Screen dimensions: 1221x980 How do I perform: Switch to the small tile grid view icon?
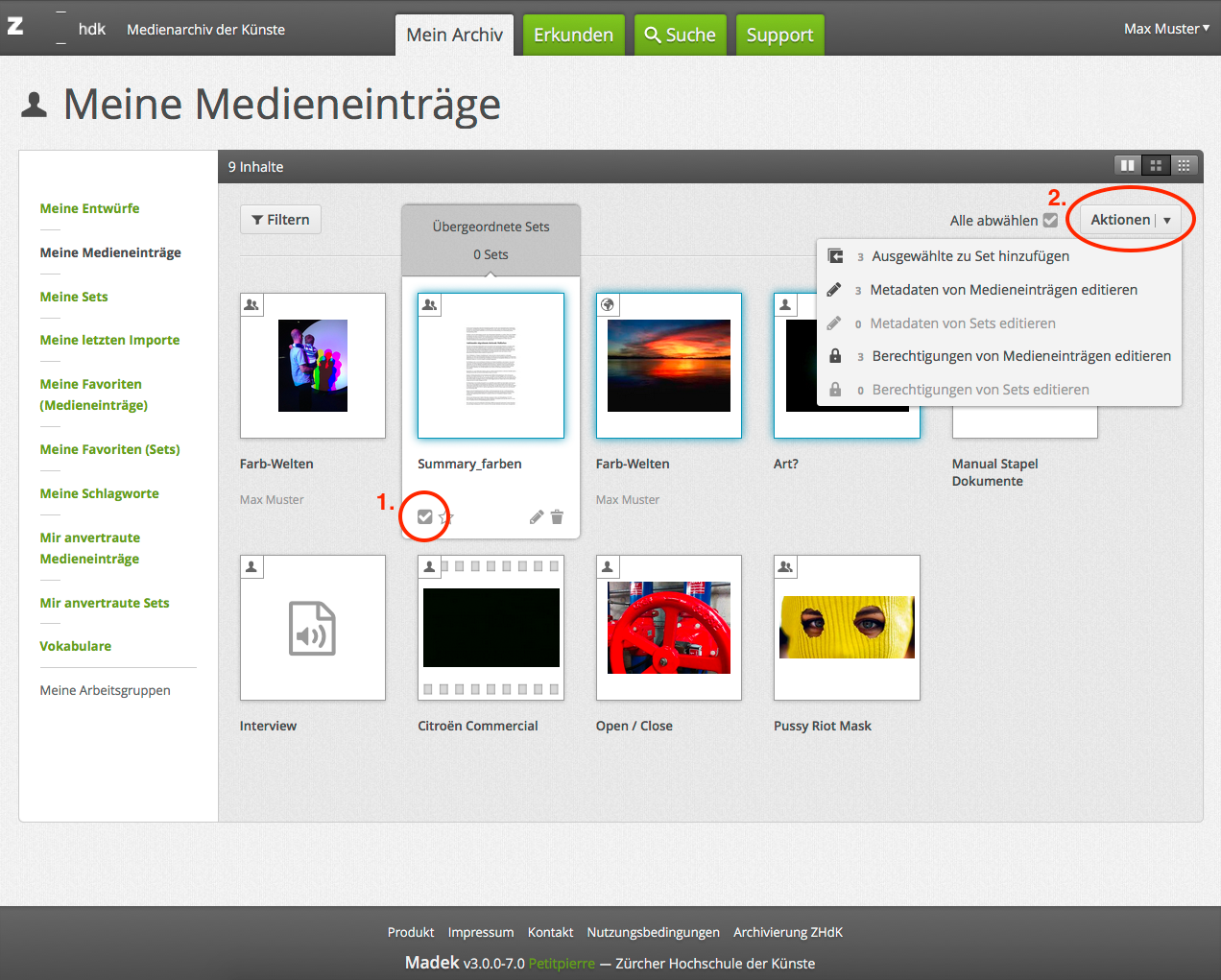pos(1184,166)
